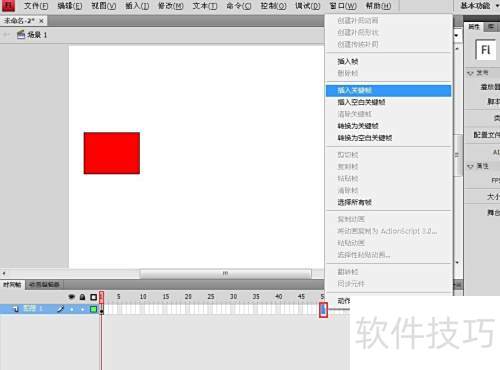
Task: Click green outline swatch of 图层 1
Action: pos(93,309)
